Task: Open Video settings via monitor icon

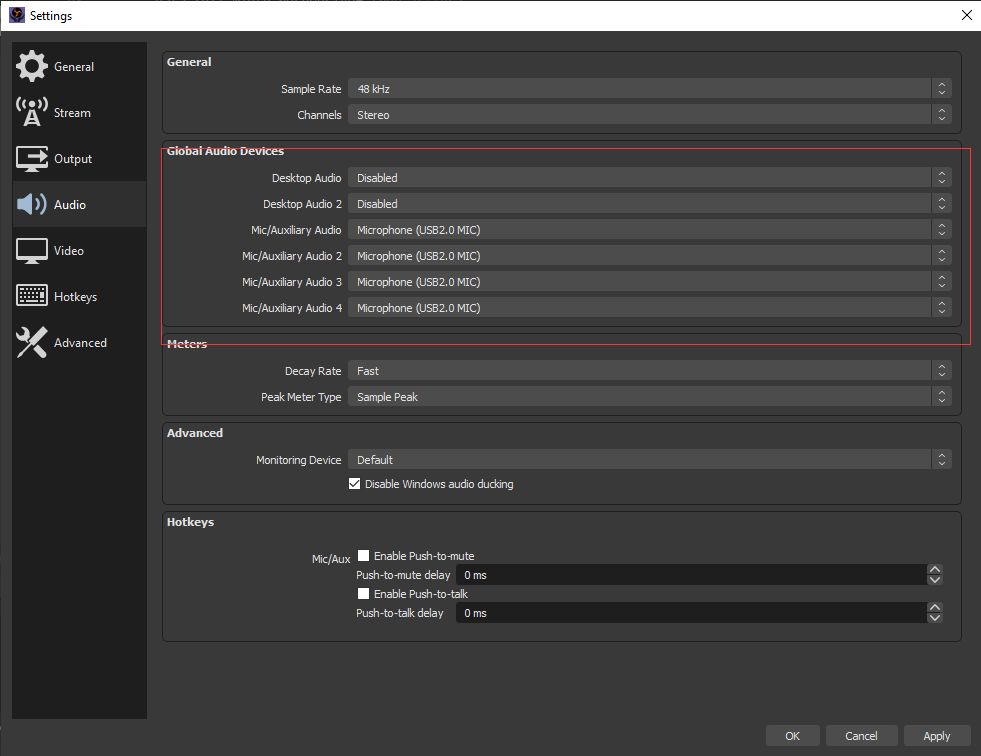Action: coord(32,251)
